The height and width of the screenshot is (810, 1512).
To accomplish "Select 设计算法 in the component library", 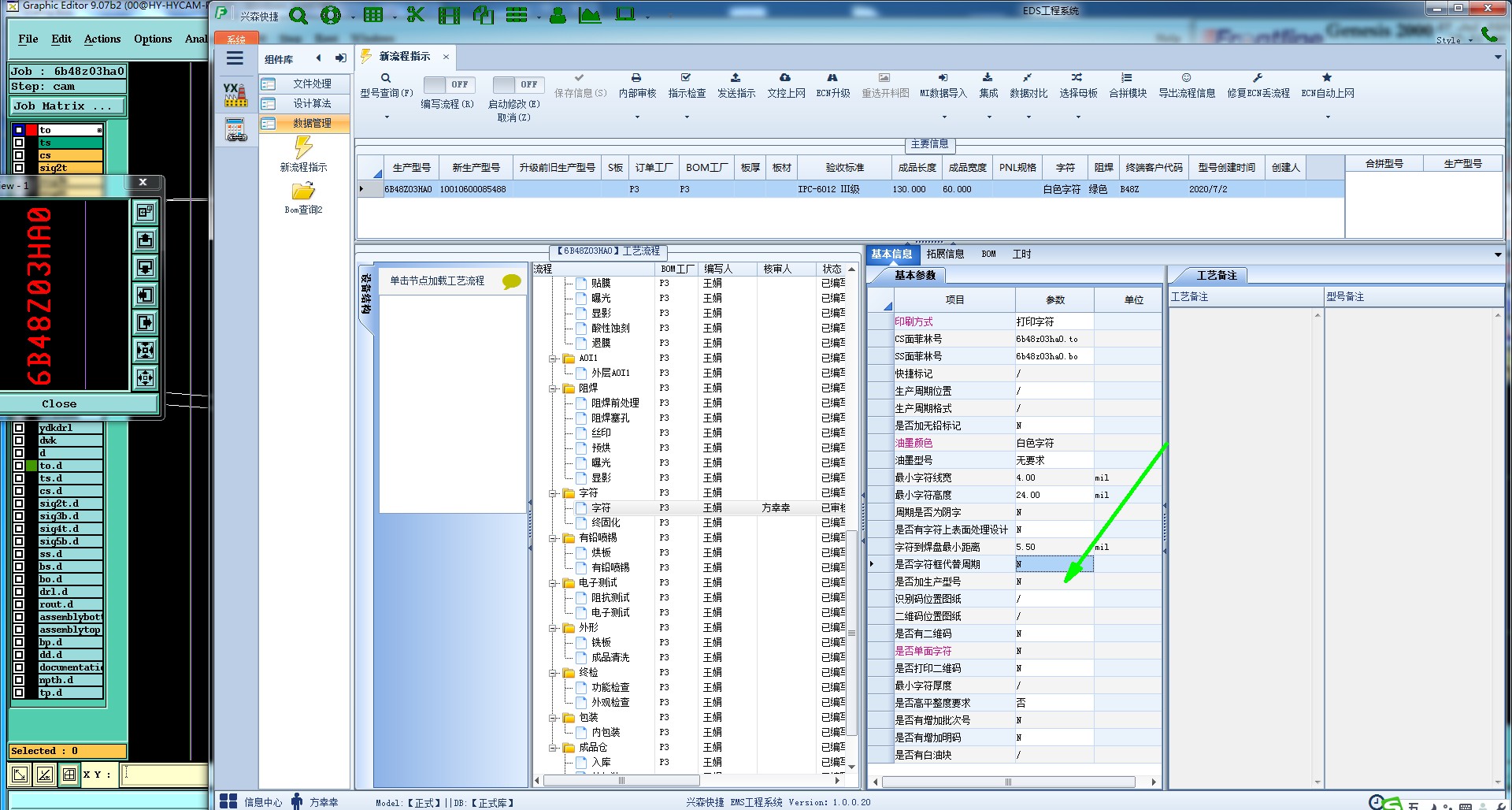I will (304, 103).
